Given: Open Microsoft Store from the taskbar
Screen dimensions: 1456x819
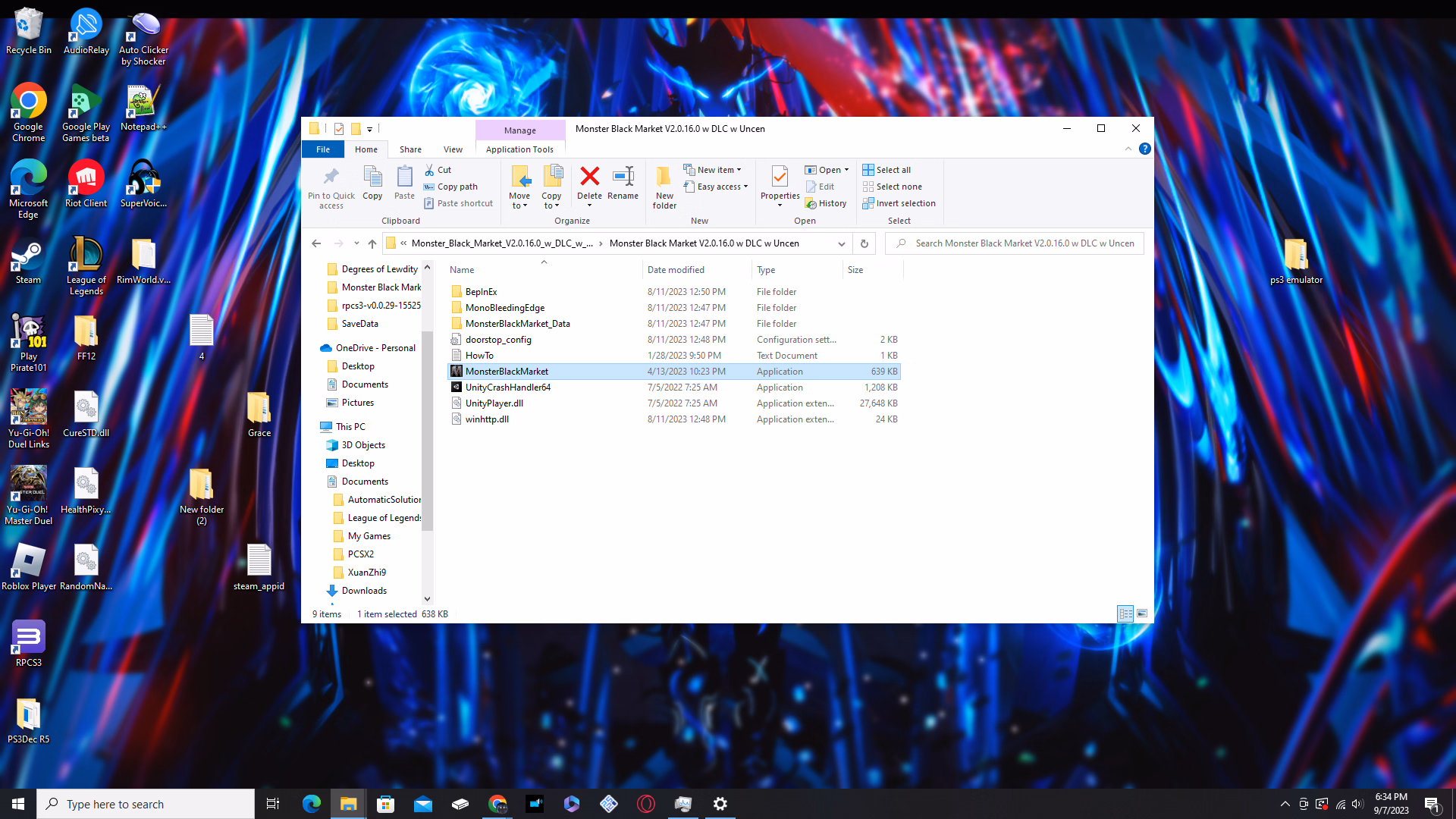Looking at the screenshot, I should pyautogui.click(x=386, y=804).
